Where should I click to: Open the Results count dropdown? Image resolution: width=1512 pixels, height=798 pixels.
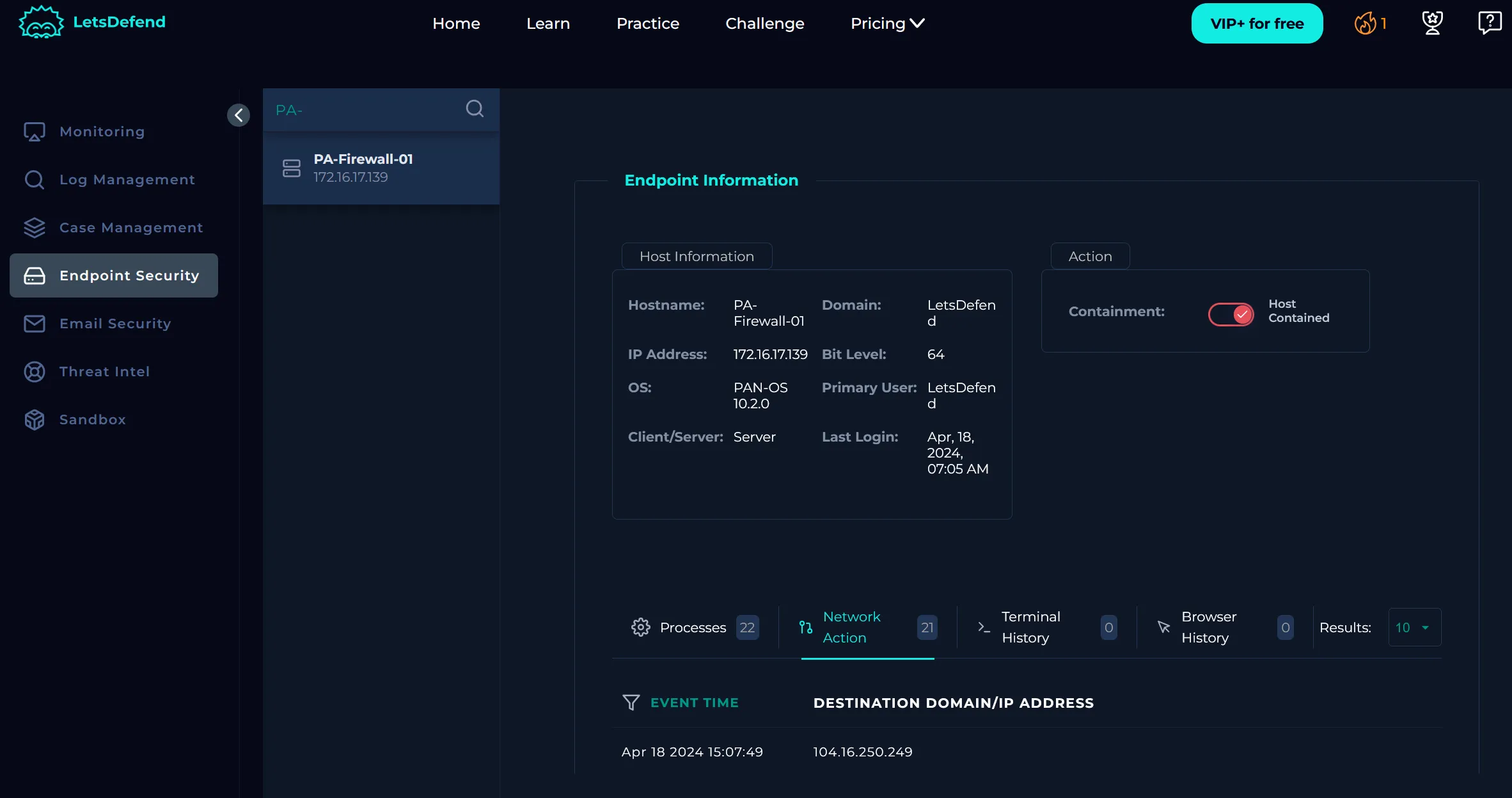(x=1414, y=628)
